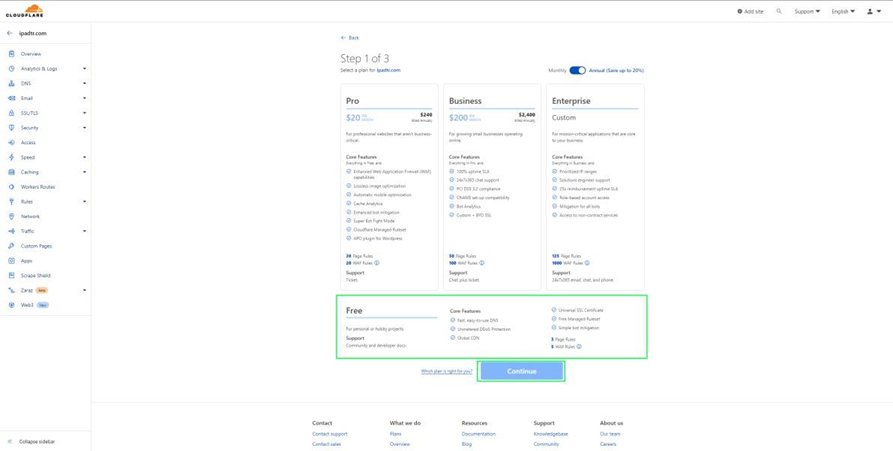Click the Collapse sidebar double-chevron icon

pyautogui.click(x=10, y=441)
